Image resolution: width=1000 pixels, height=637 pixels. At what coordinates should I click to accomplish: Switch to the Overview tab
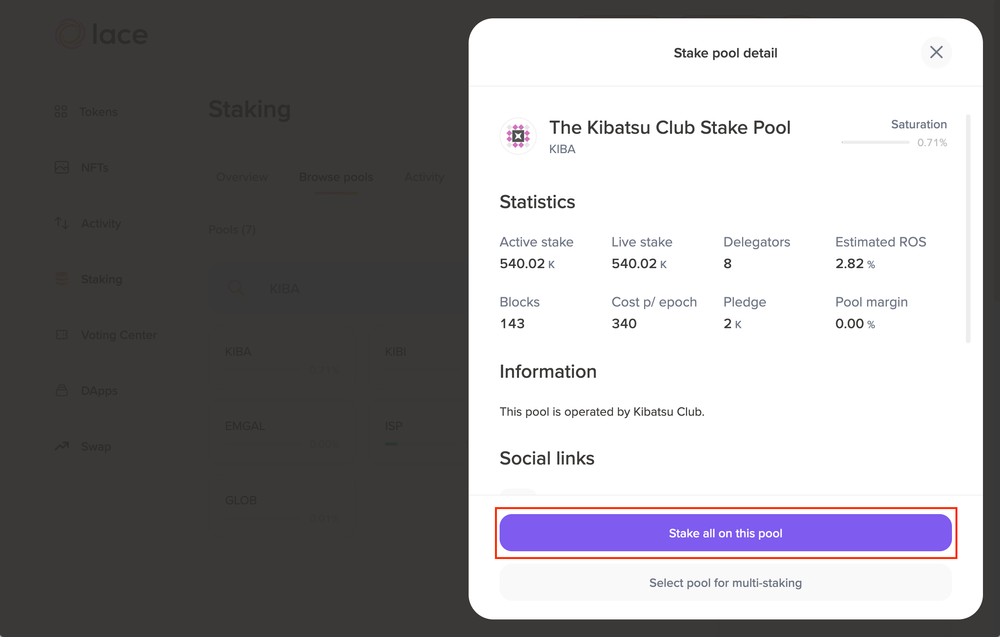(x=242, y=177)
